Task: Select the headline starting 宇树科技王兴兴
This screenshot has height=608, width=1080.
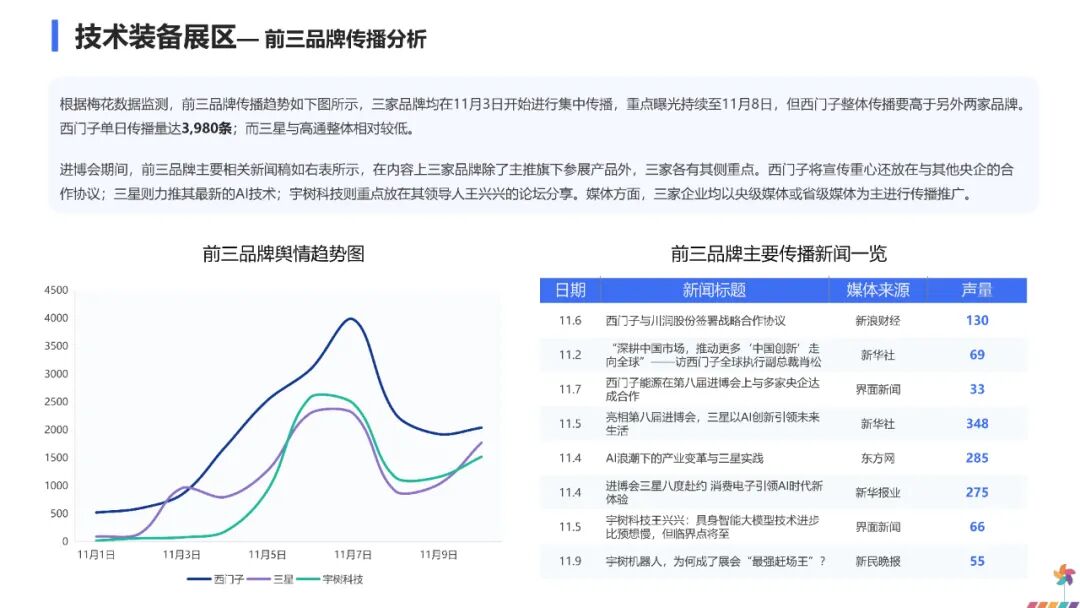Action: pos(713,527)
